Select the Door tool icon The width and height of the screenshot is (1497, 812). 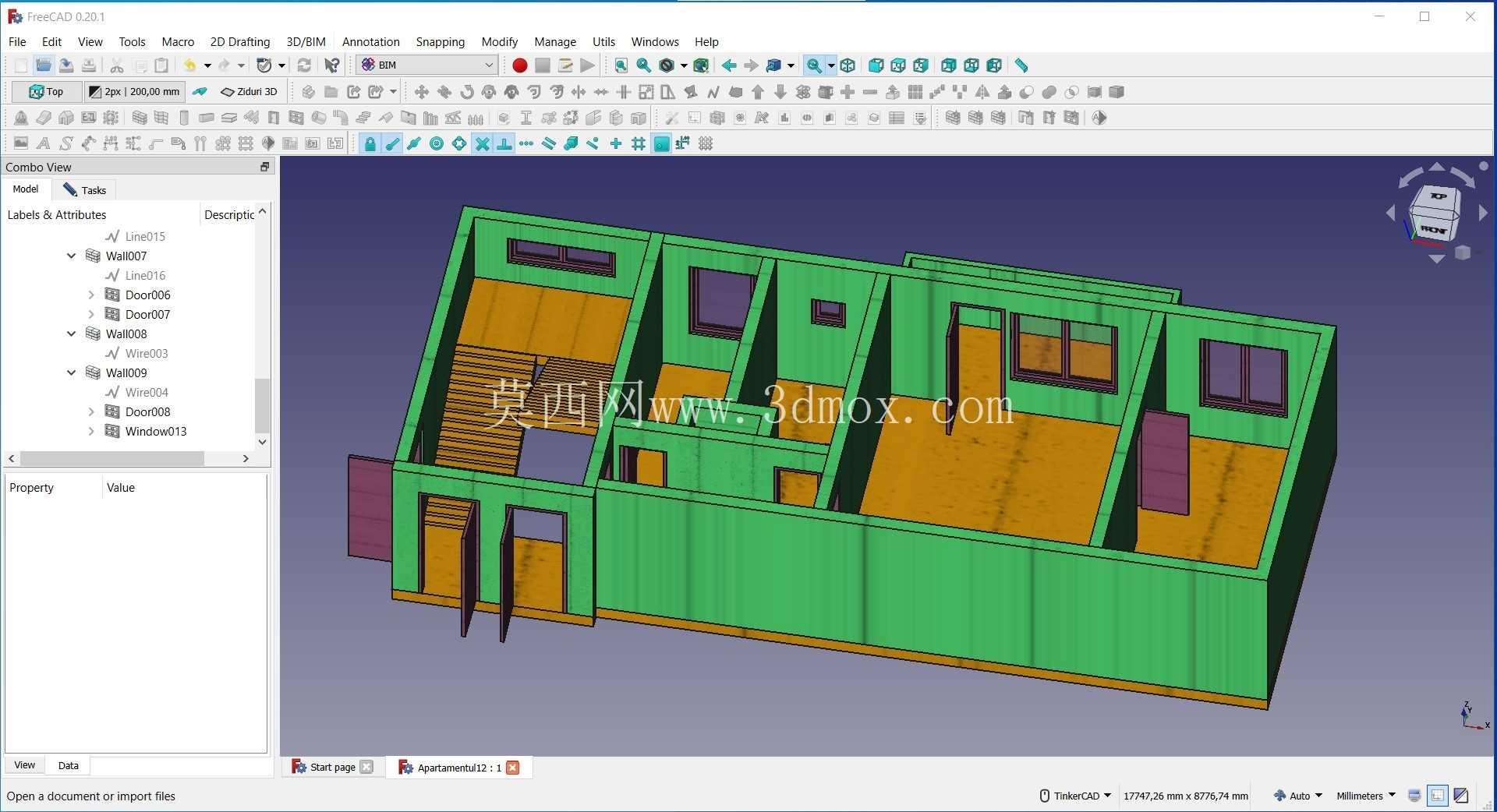(x=274, y=118)
